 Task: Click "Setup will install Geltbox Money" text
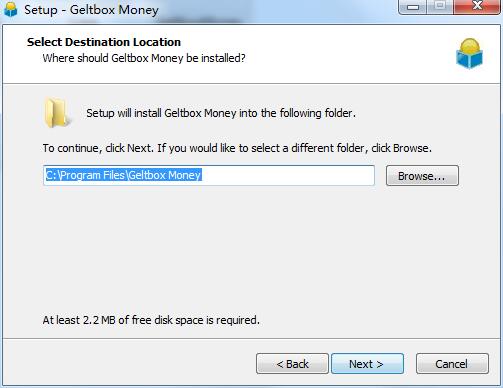click(221, 113)
